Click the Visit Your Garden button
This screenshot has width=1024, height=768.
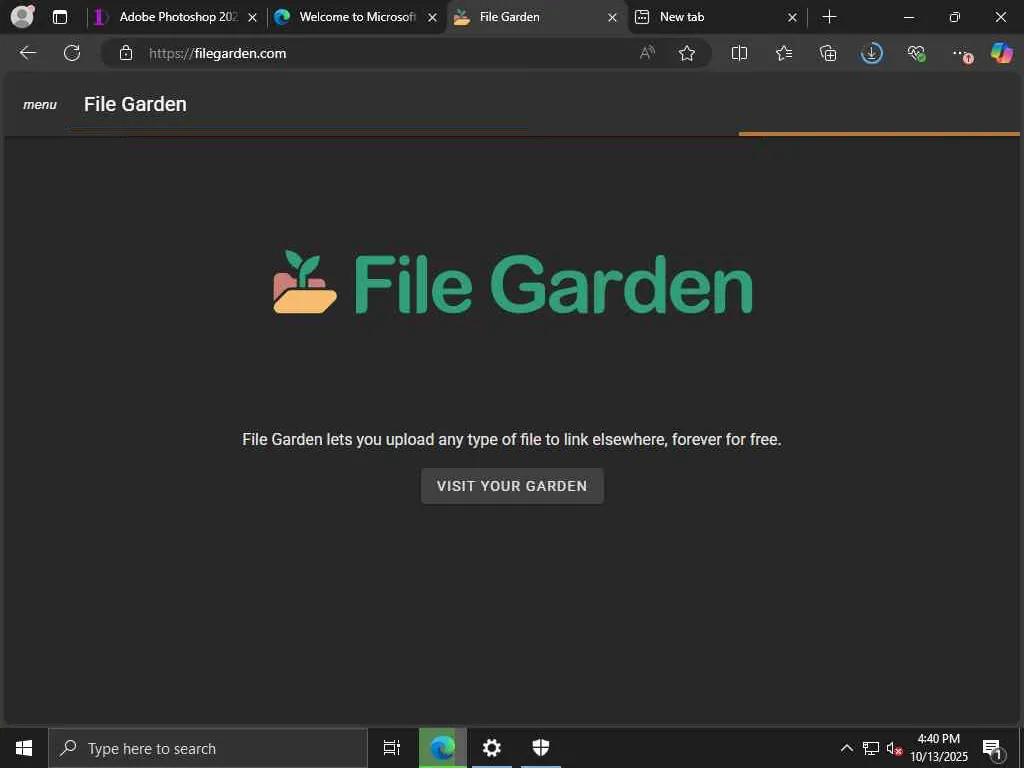(x=512, y=486)
